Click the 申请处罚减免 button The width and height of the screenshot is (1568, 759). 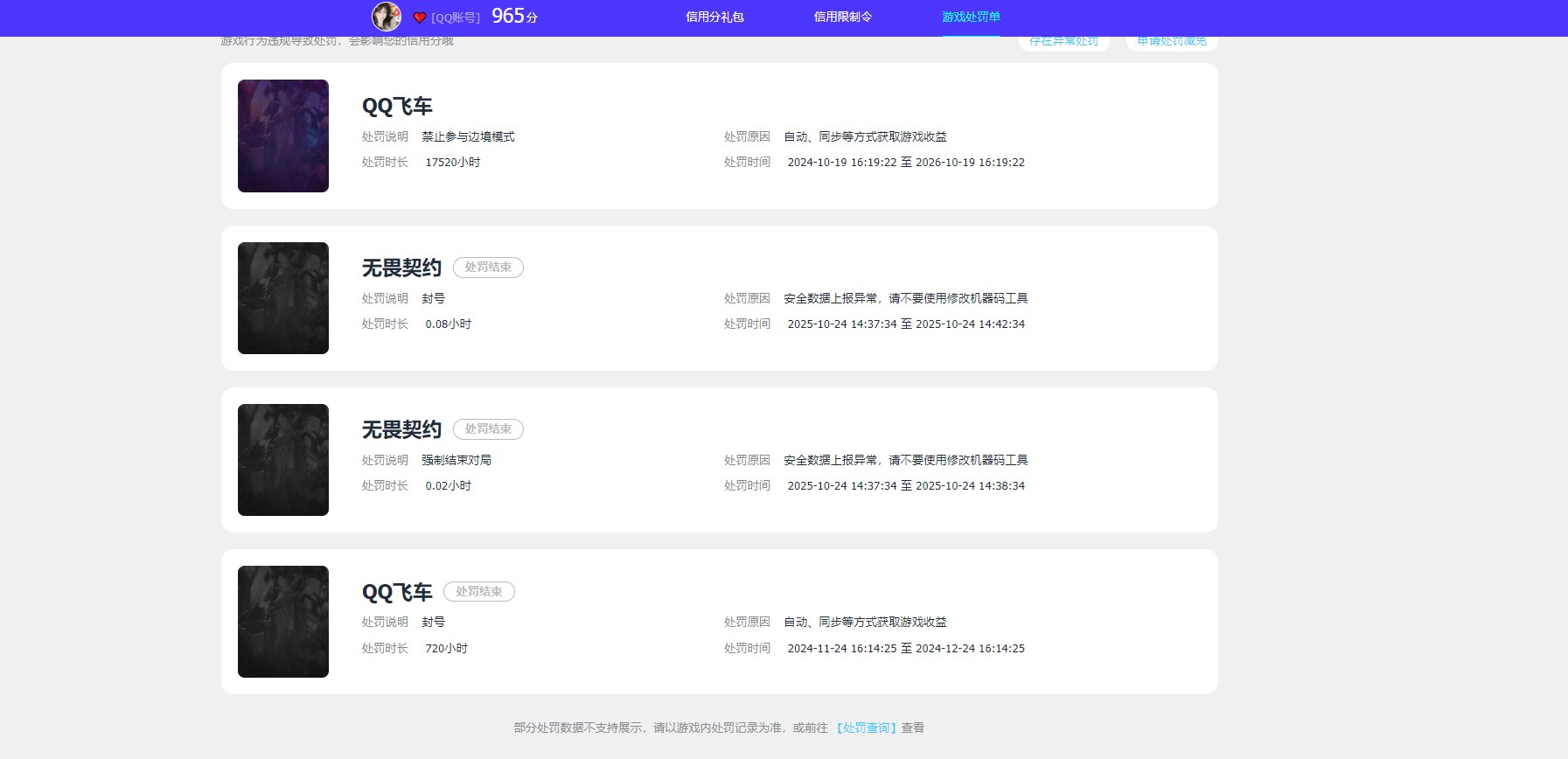click(1172, 41)
